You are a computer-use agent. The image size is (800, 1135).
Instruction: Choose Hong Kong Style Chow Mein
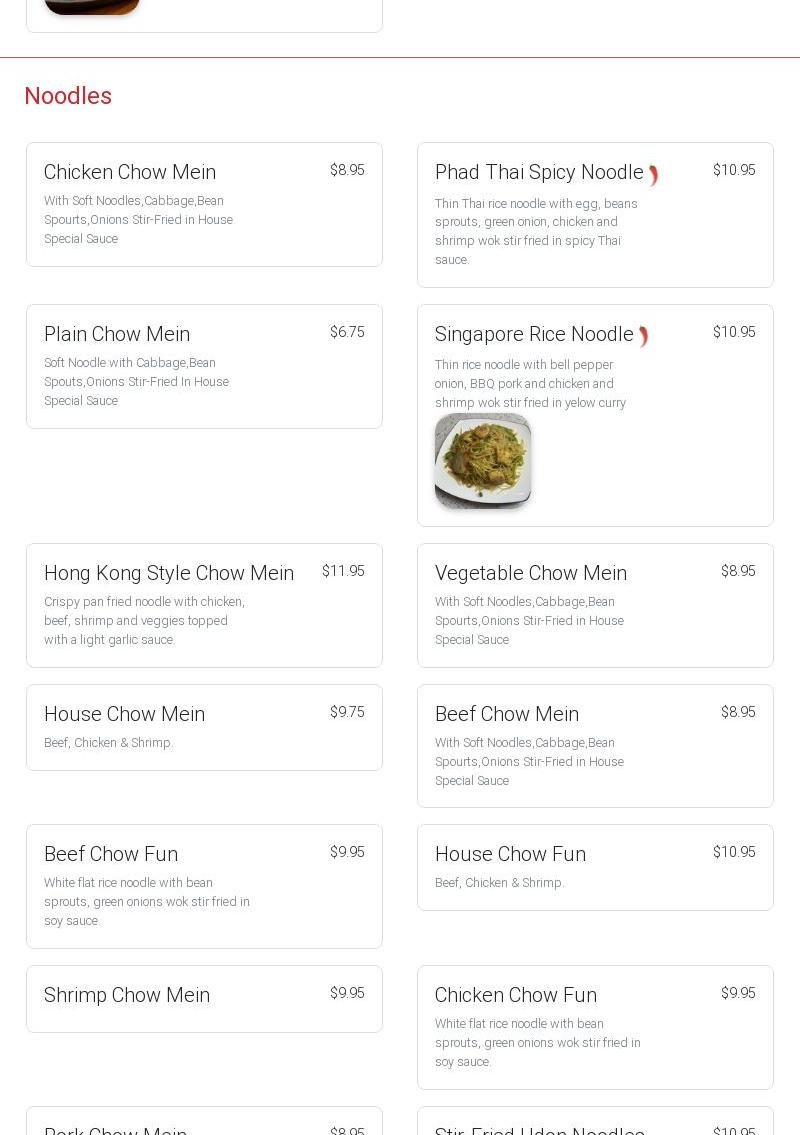coord(204,605)
